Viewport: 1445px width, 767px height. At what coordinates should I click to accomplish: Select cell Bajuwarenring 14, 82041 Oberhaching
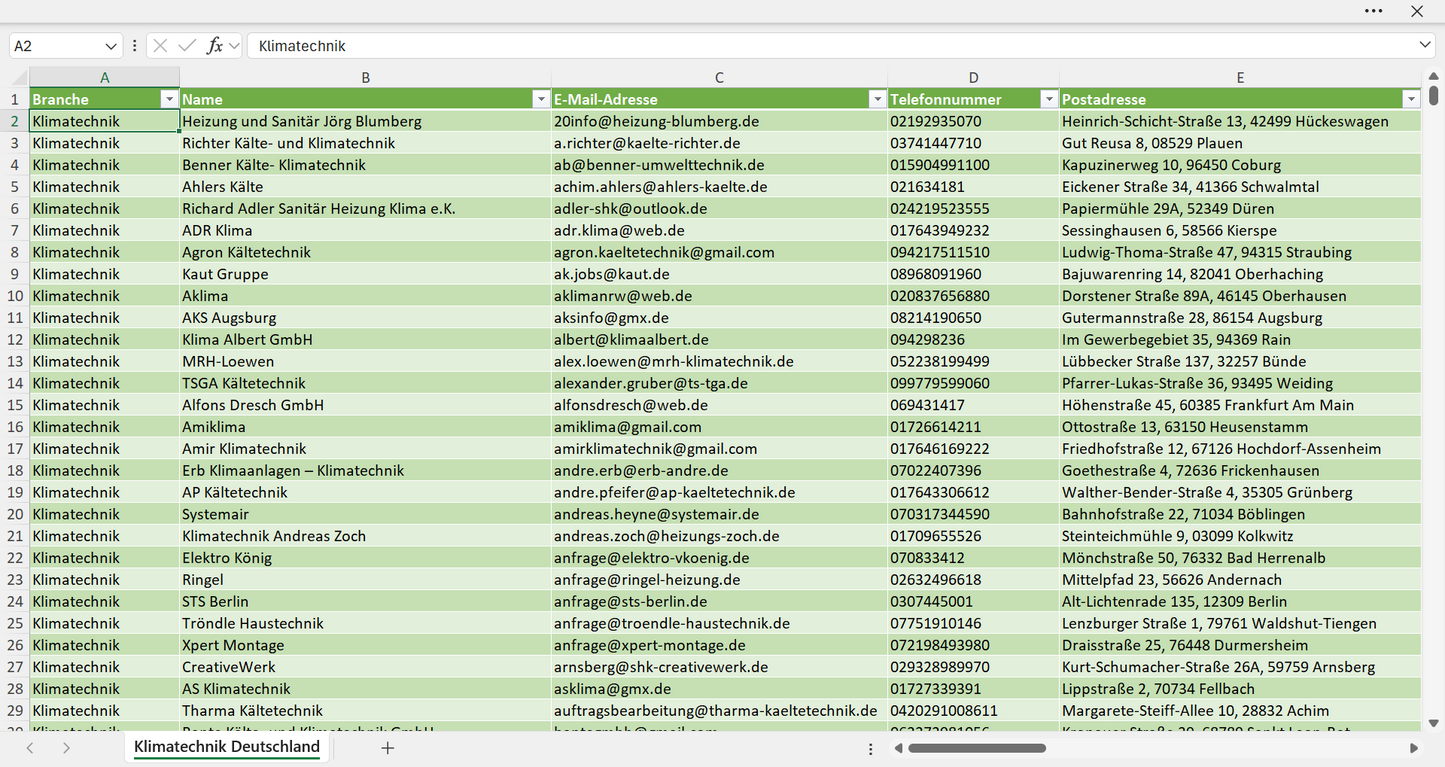pos(1240,274)
